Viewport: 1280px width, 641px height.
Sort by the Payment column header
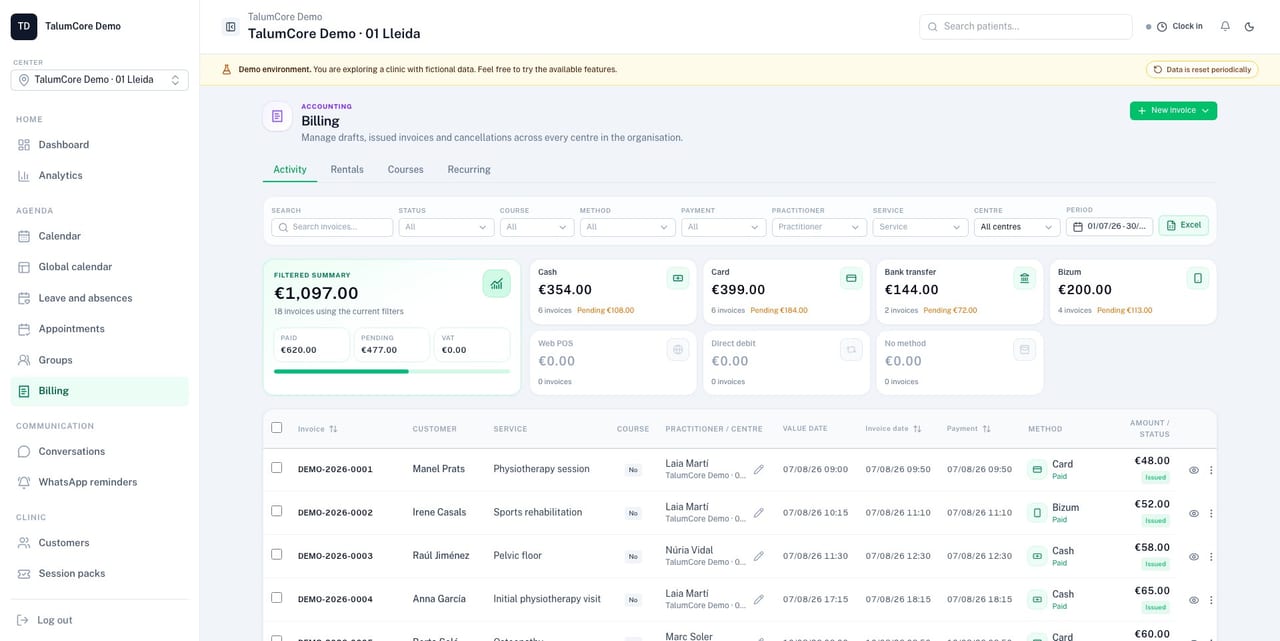click(x=968, y=429)
